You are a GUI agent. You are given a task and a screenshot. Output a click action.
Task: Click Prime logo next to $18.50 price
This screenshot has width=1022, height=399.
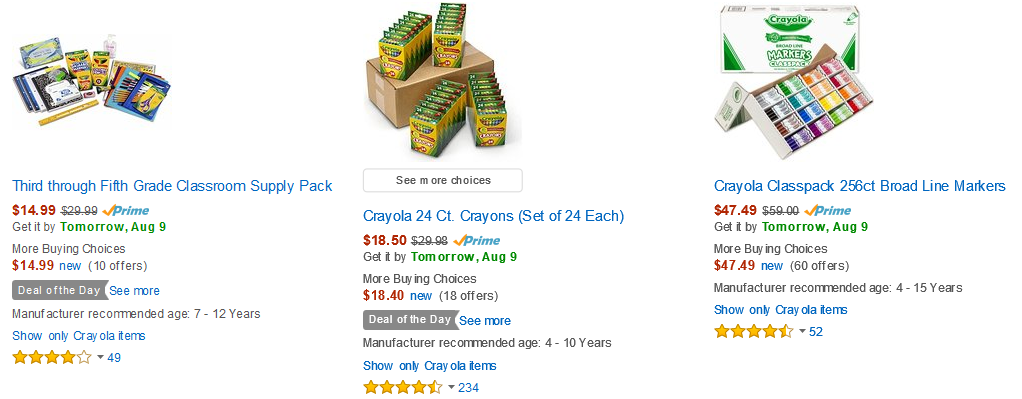point(476,241)
